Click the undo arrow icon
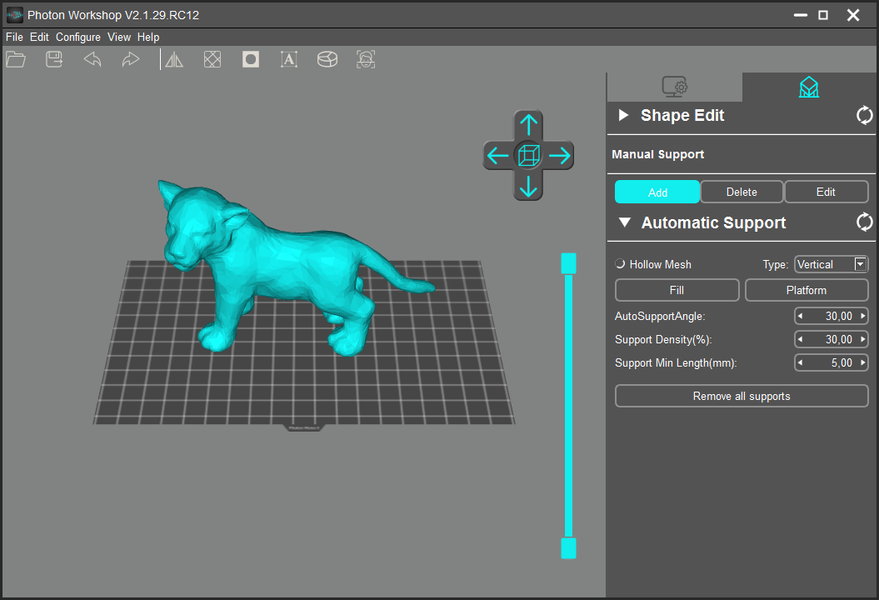879x600 pixels. (x=92, y=60)
